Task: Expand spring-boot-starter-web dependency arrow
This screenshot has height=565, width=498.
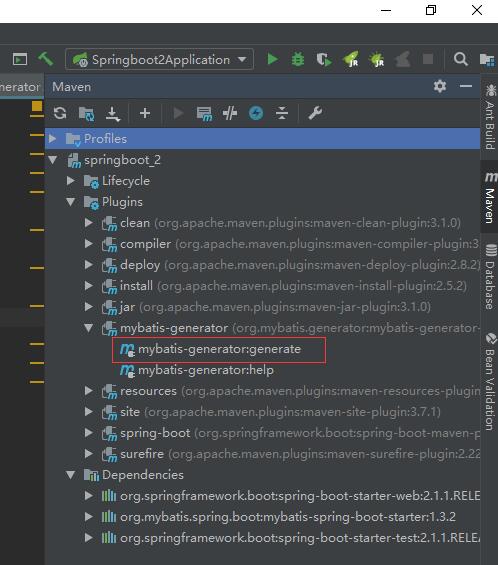Action: [89, 495]
